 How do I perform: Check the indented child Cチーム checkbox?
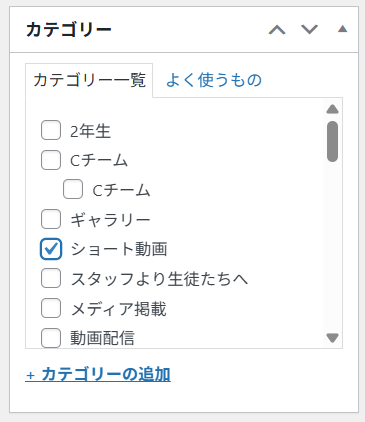[x=73, y=189]
